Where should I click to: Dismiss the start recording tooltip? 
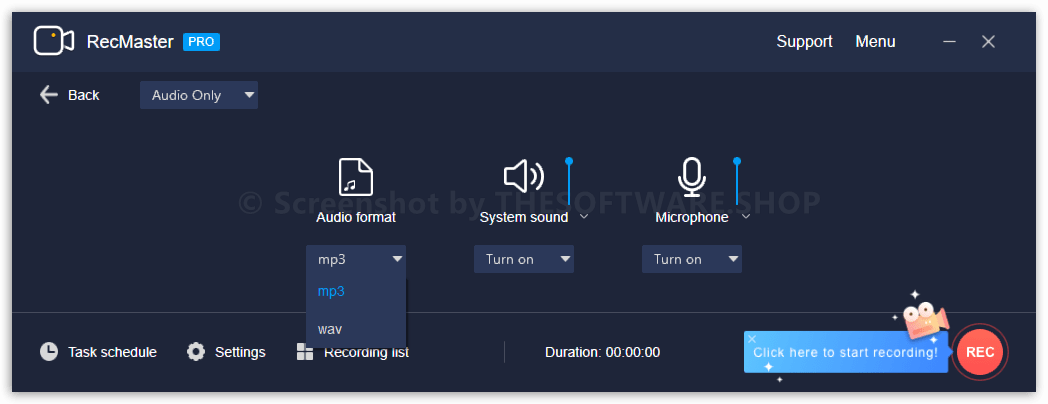coord(752,339)
